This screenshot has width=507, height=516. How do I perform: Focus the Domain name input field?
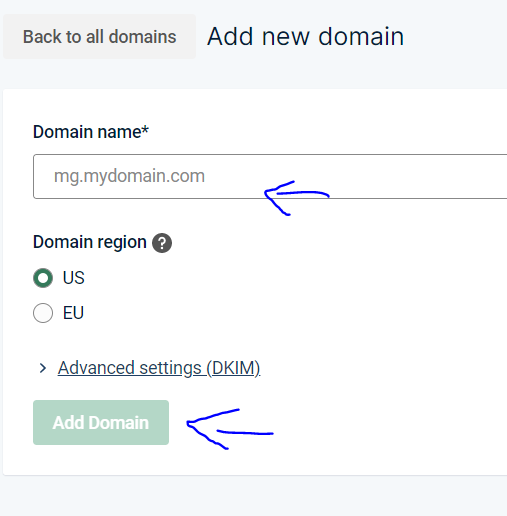(270, 176)
